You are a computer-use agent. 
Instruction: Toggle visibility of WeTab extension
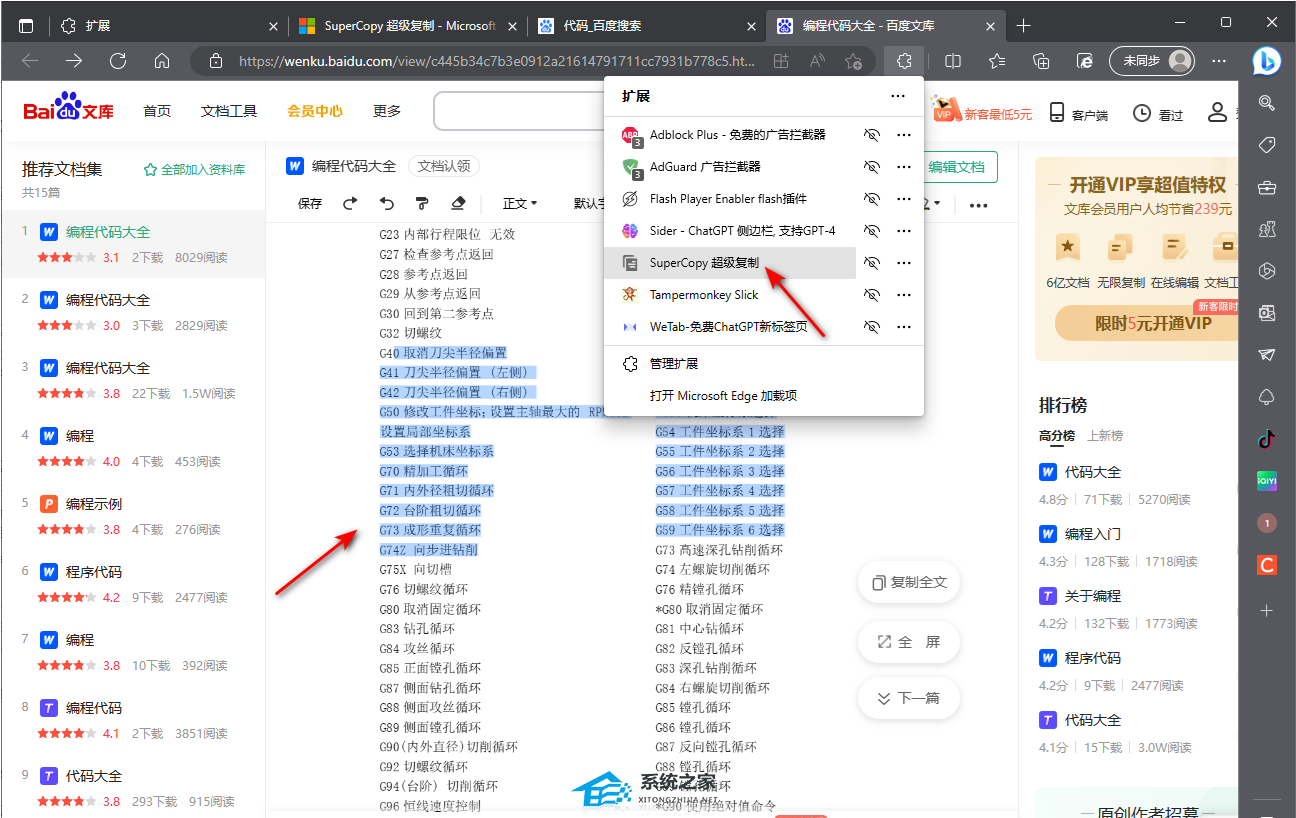coord(872,326)
